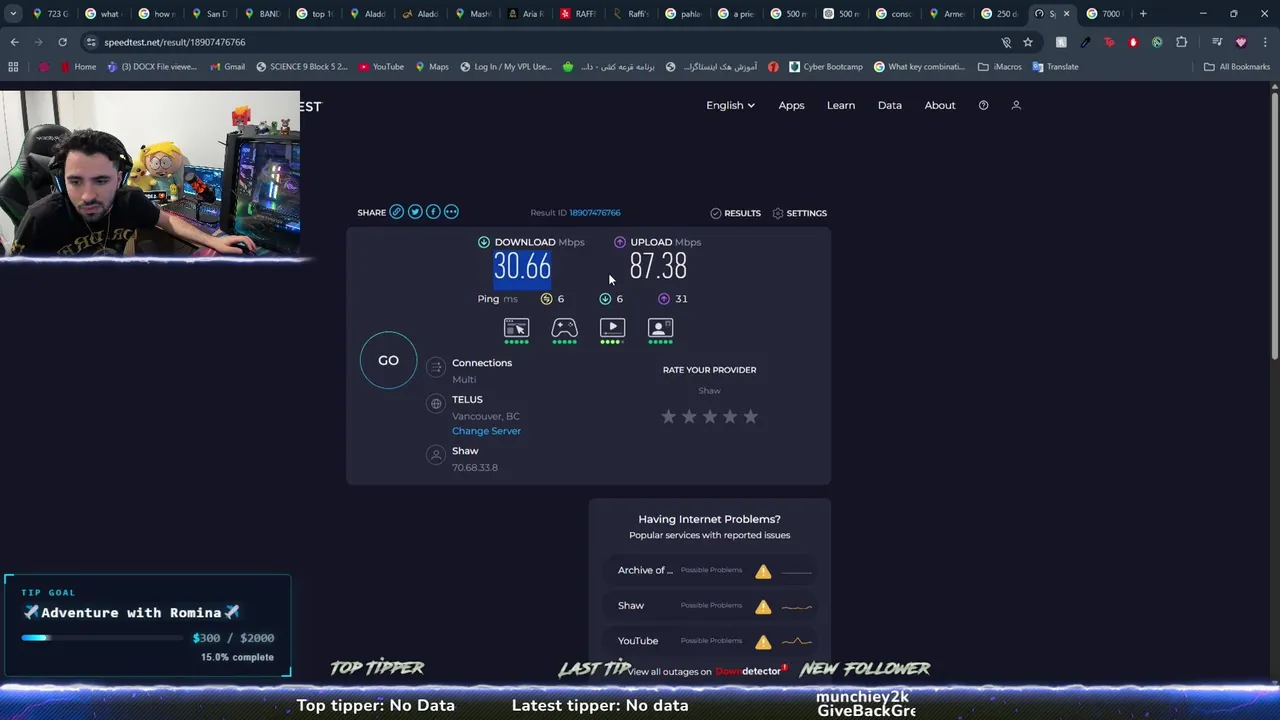The height and width of the screenshot is (720, 1280).
Task: Click Change Server link
Action: pyautogui.click(x=486, y=431)
